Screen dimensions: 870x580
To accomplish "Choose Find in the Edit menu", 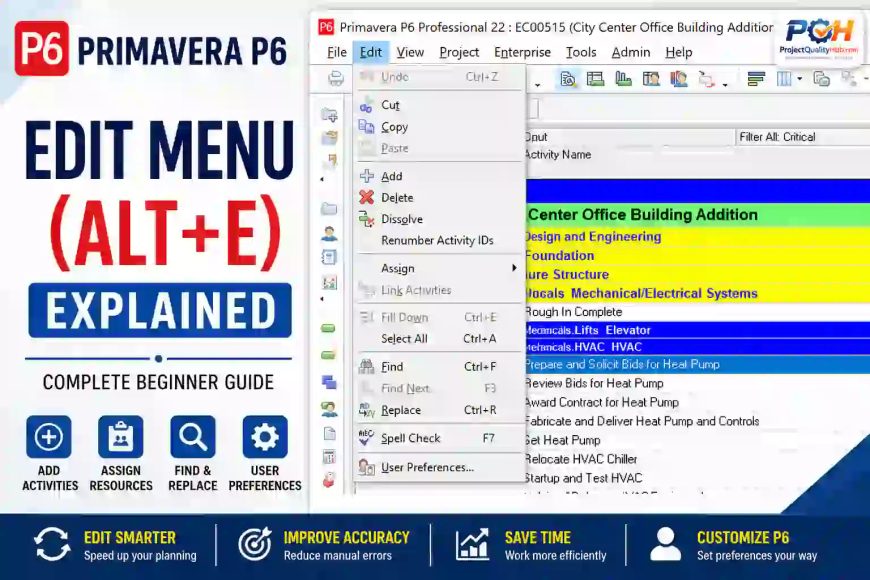I will click(439, 366).
